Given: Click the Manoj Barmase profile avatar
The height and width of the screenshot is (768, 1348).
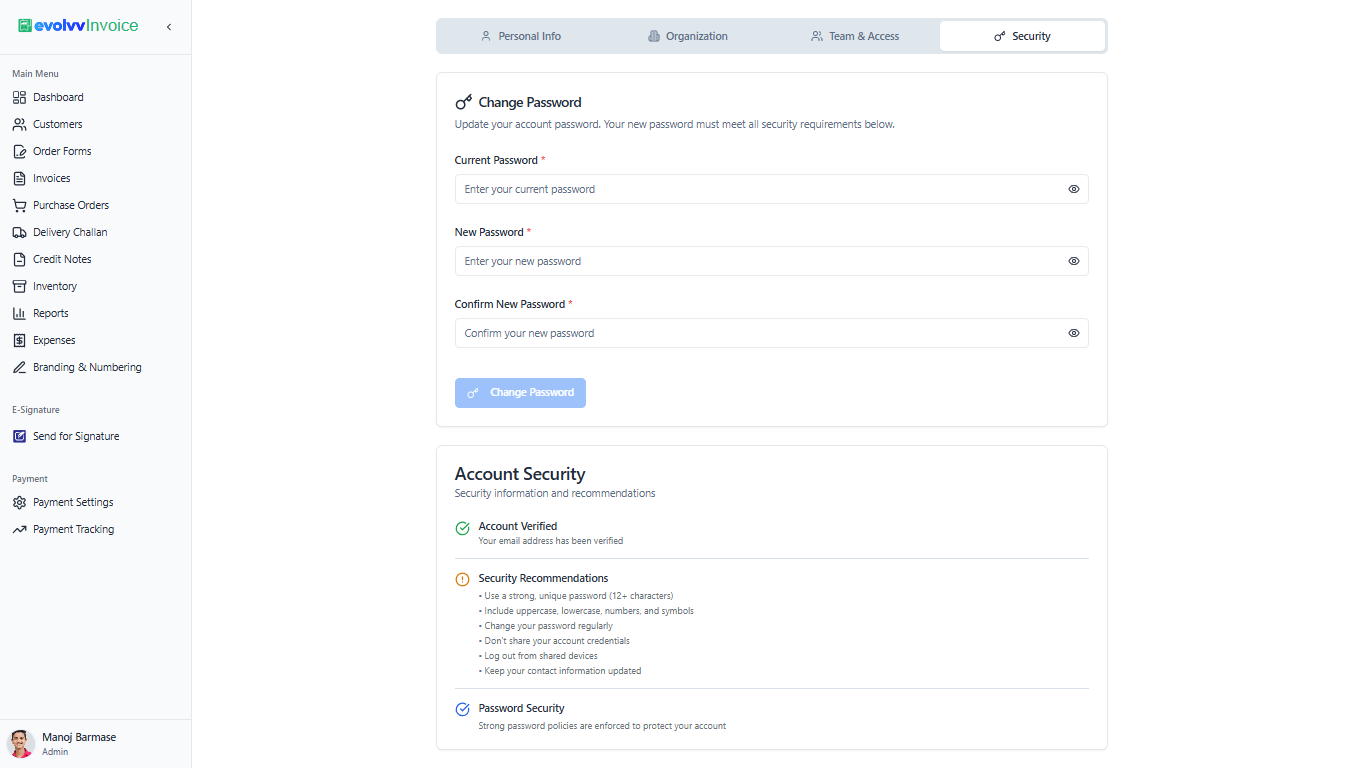Looking at the screenshot, I should (21, 743).
